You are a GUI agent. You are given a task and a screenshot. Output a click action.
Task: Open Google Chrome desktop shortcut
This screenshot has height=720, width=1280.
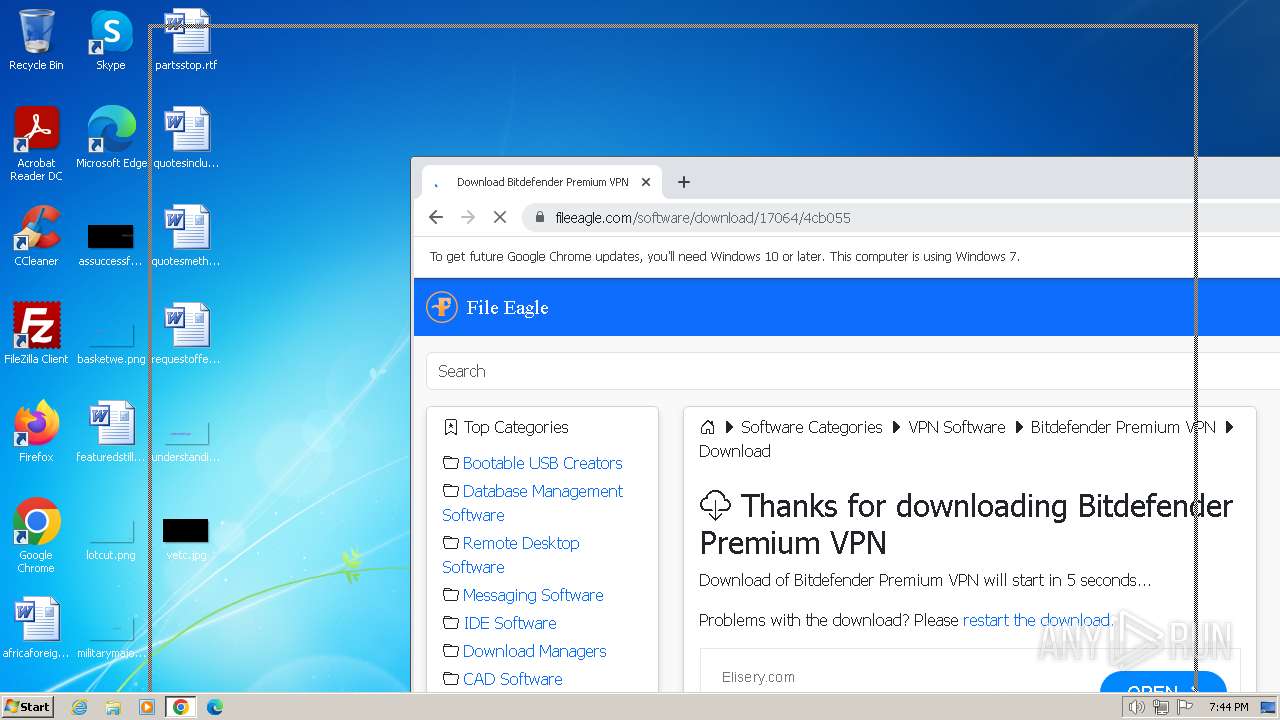(x=36, y=536)
